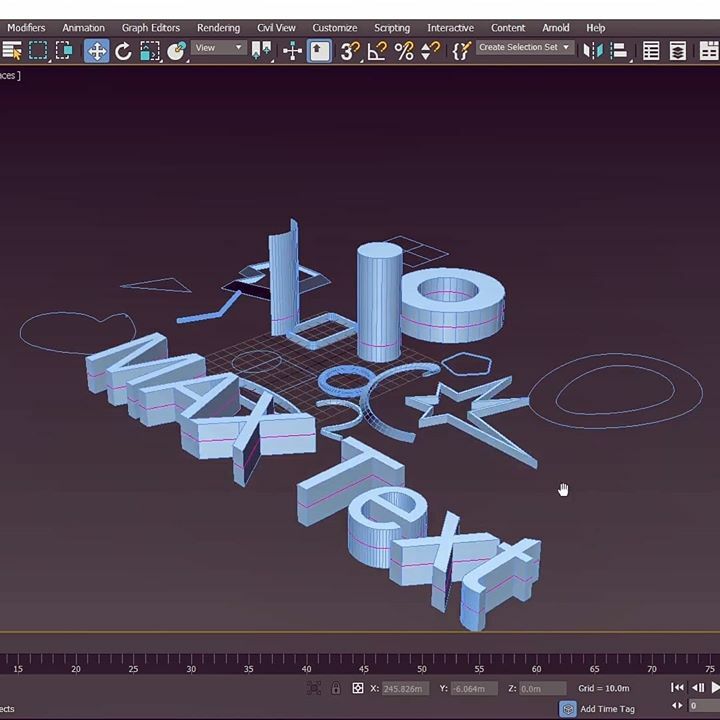The height and width of the screenshot is (720, 720).
Task: Go to the start frame
Action: pos(677,687)
